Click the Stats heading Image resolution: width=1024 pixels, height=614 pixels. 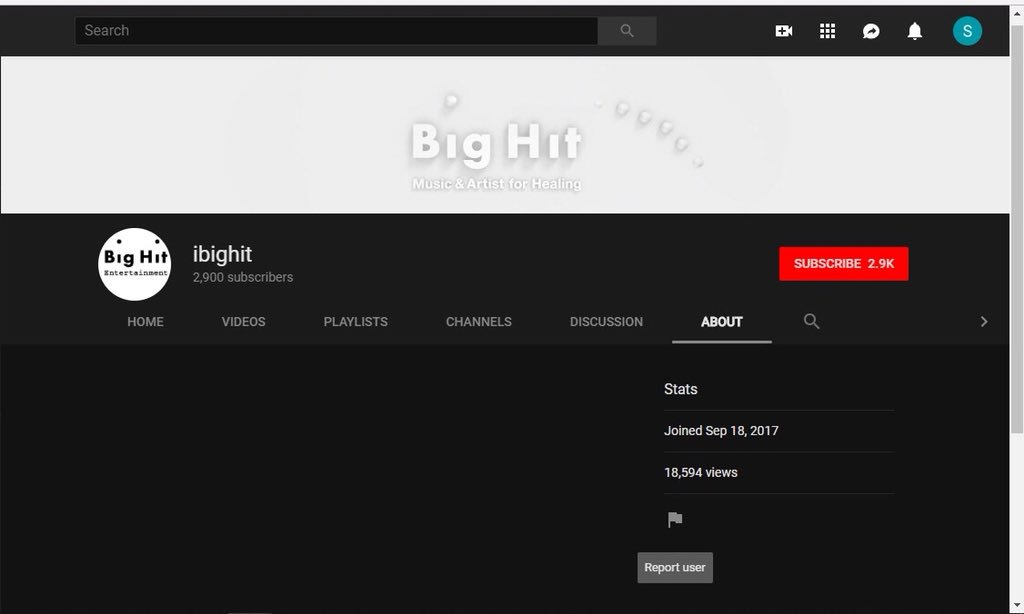[x=680, y=389]
